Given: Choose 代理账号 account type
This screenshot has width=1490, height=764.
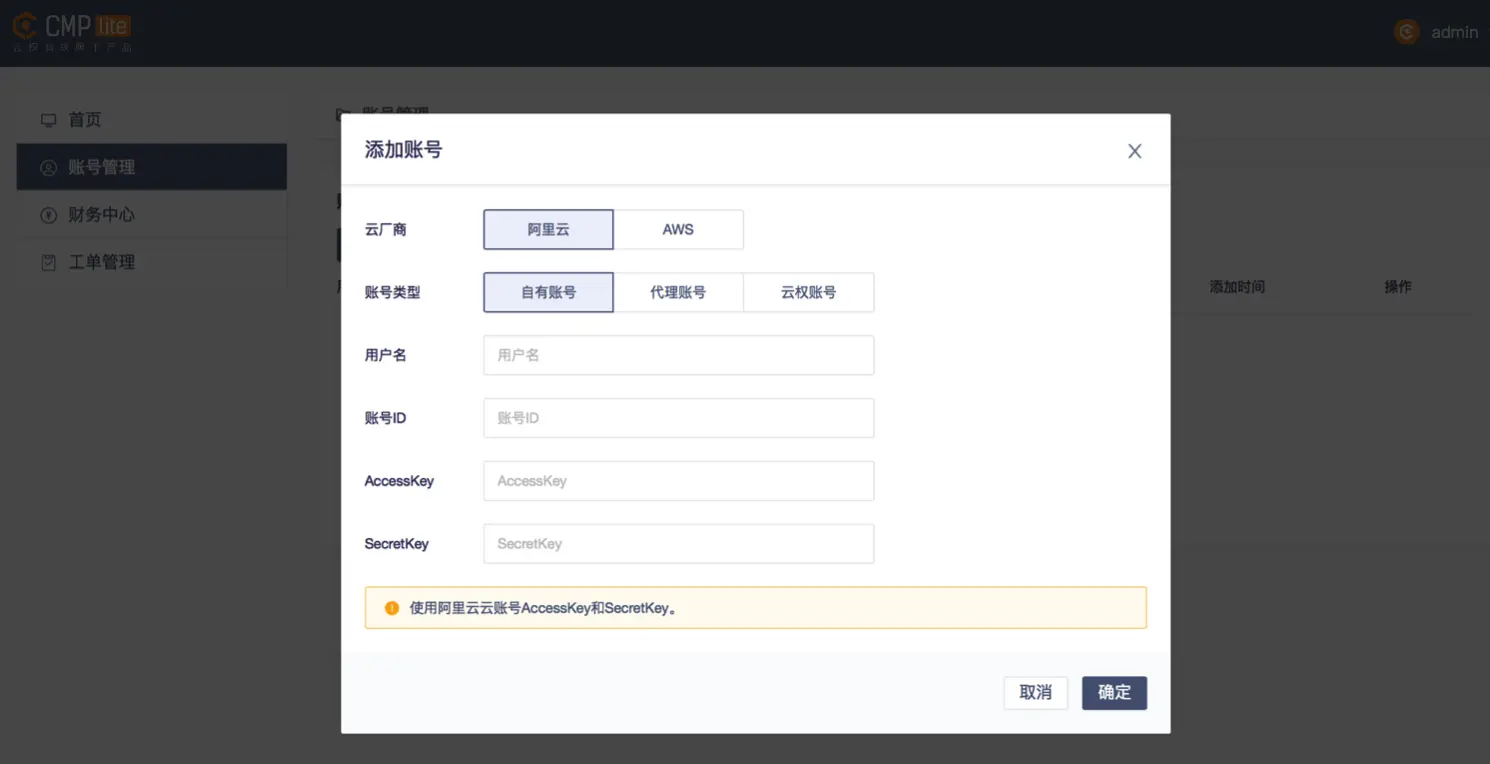Looking at the screenshot, I should pyautogui.click(x=678, y=292).
